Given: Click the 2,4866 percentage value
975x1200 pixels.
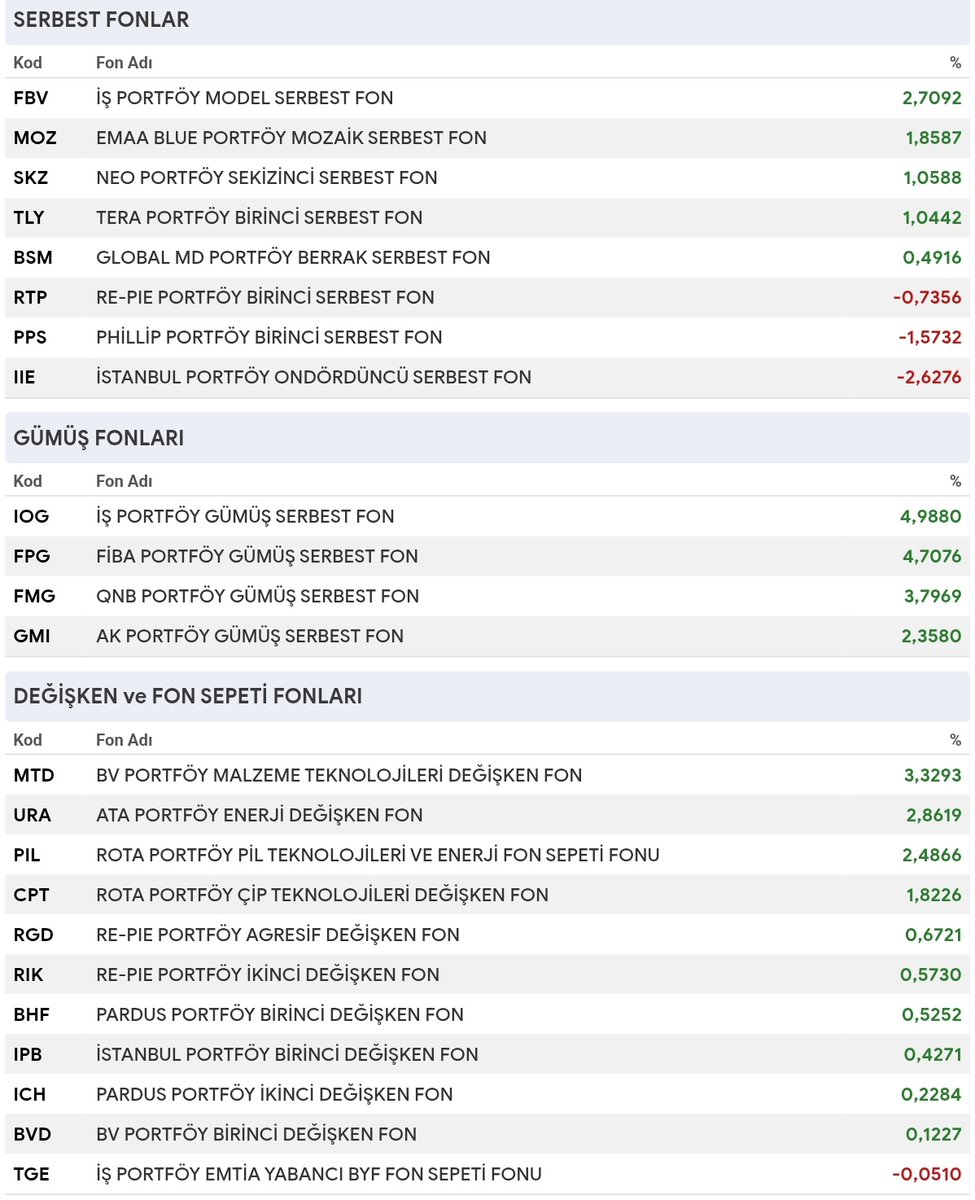Looking at the screenshot, I should click(x=932, y=856).
